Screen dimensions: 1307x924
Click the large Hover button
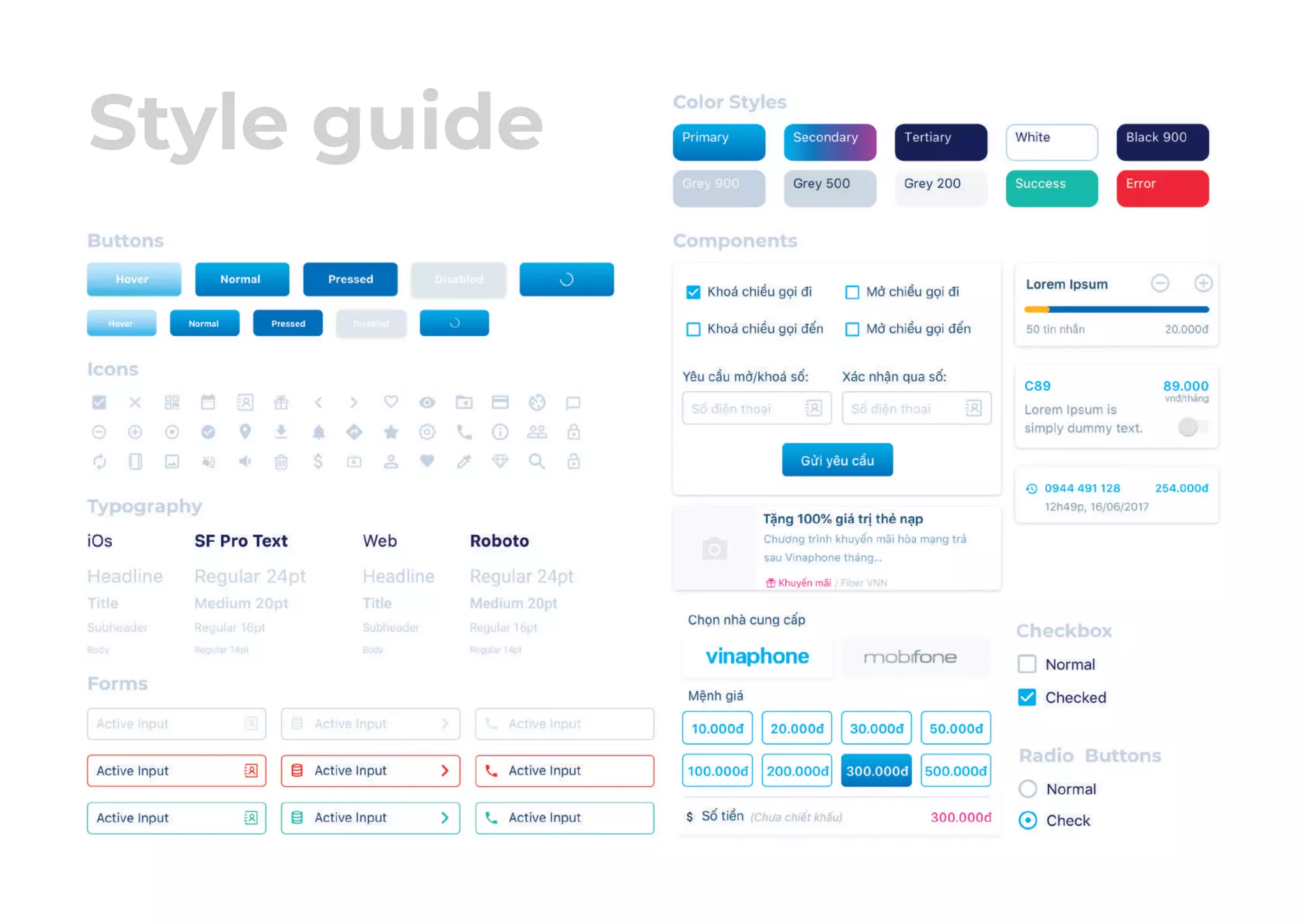click(134, 279)
